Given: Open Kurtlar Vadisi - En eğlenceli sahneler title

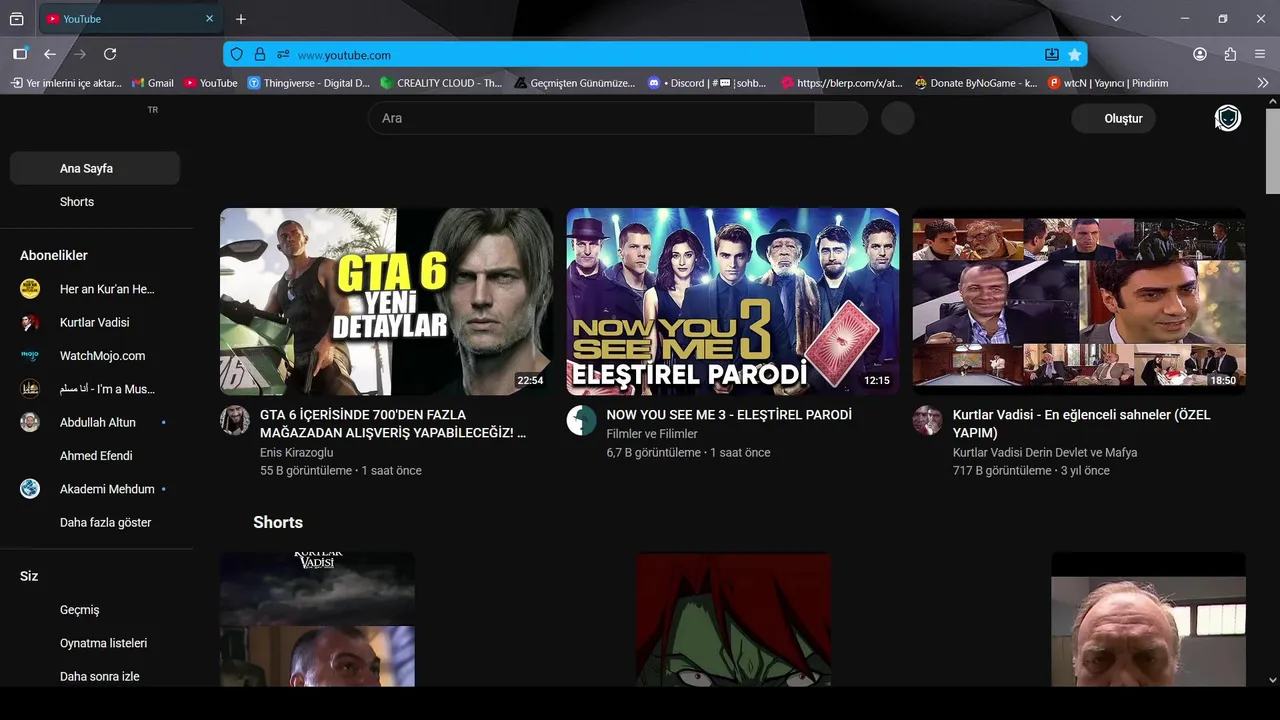Looking at the screenshot, I should tap(1082, 423).
